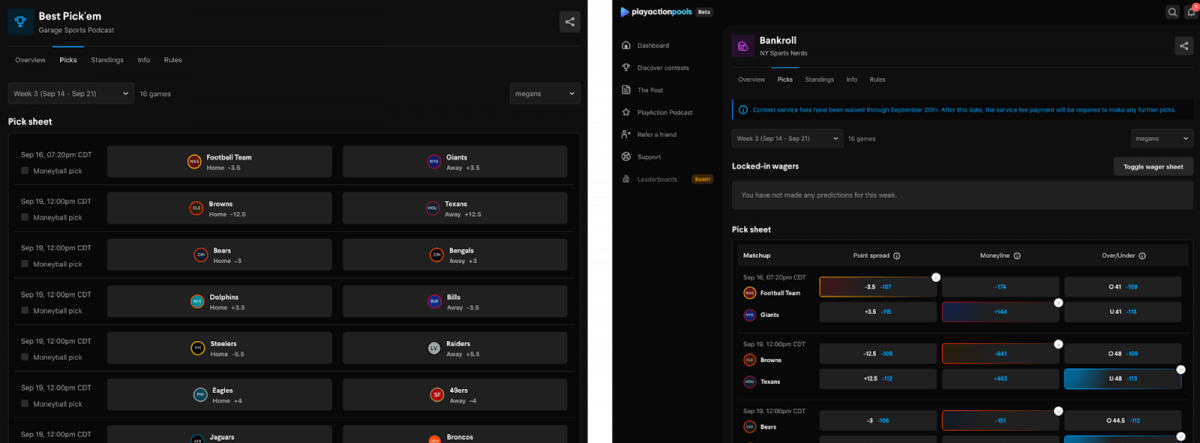Pick Raiders Away +5.5 in Best Pick'em

pyautogui.click(x=455, y=348)
